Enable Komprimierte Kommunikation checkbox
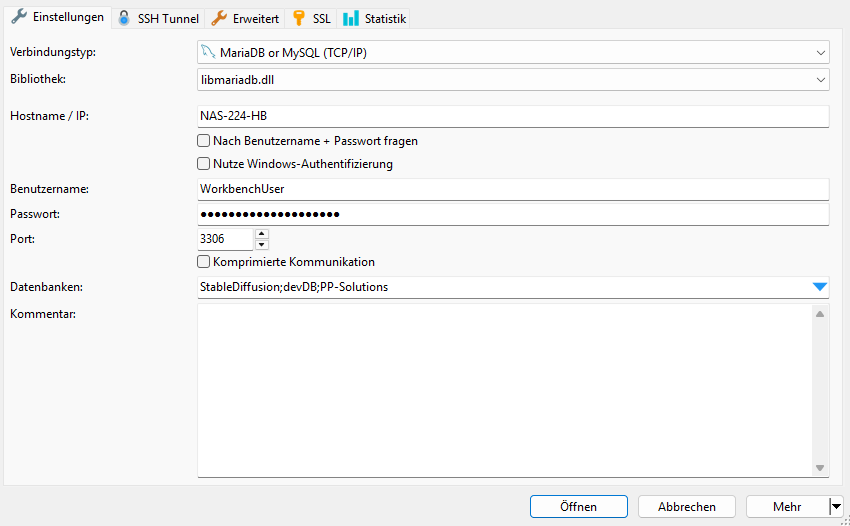This screenshot has width=850, height=526. 204,262
